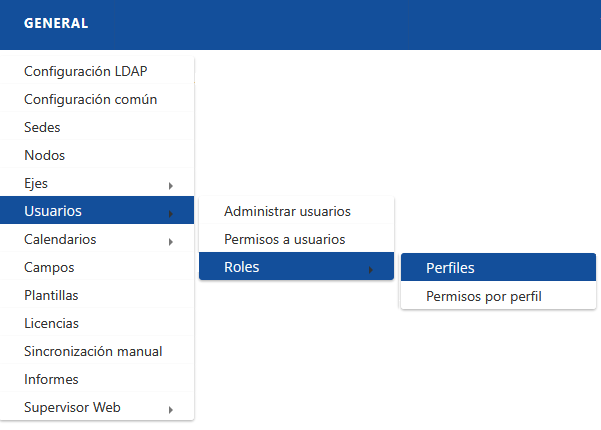
Task: Click the GENERAL menu header
Action: pyautogui.click(x=56, y=23)
